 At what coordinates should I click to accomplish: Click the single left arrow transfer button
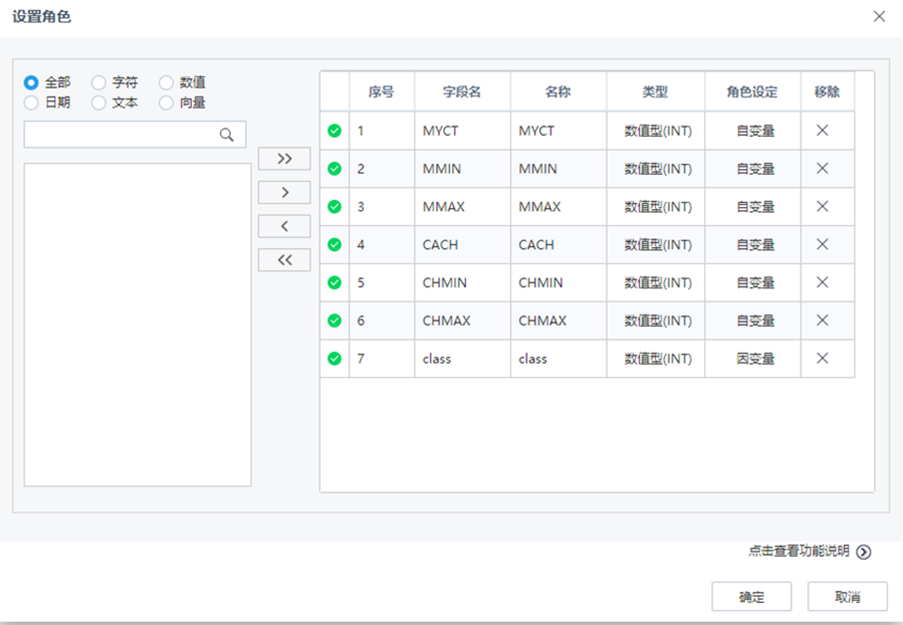[x=284, y=226]
